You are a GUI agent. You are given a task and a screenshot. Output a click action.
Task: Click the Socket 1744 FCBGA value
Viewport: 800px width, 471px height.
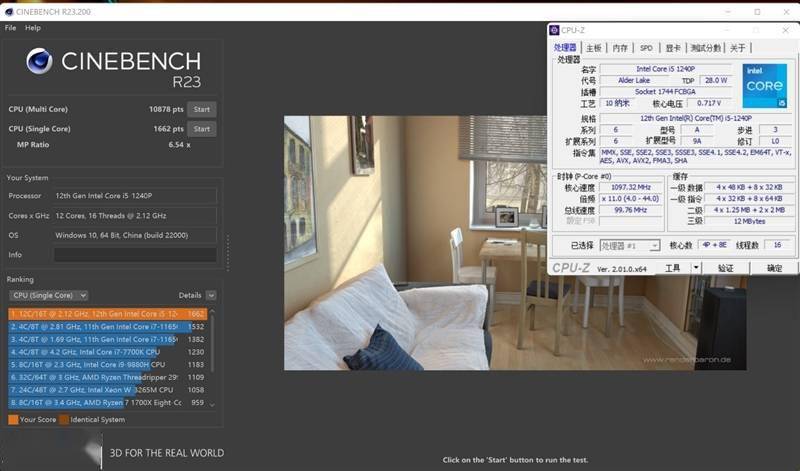point(665,92)
